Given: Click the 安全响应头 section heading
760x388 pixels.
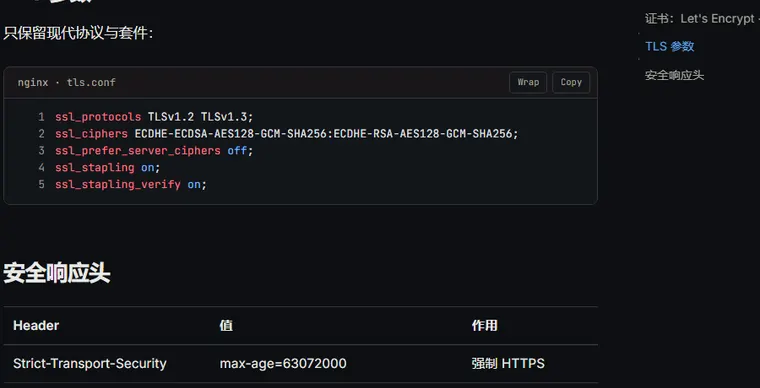Looking at the screenshot, I should (x=57, y=274).
